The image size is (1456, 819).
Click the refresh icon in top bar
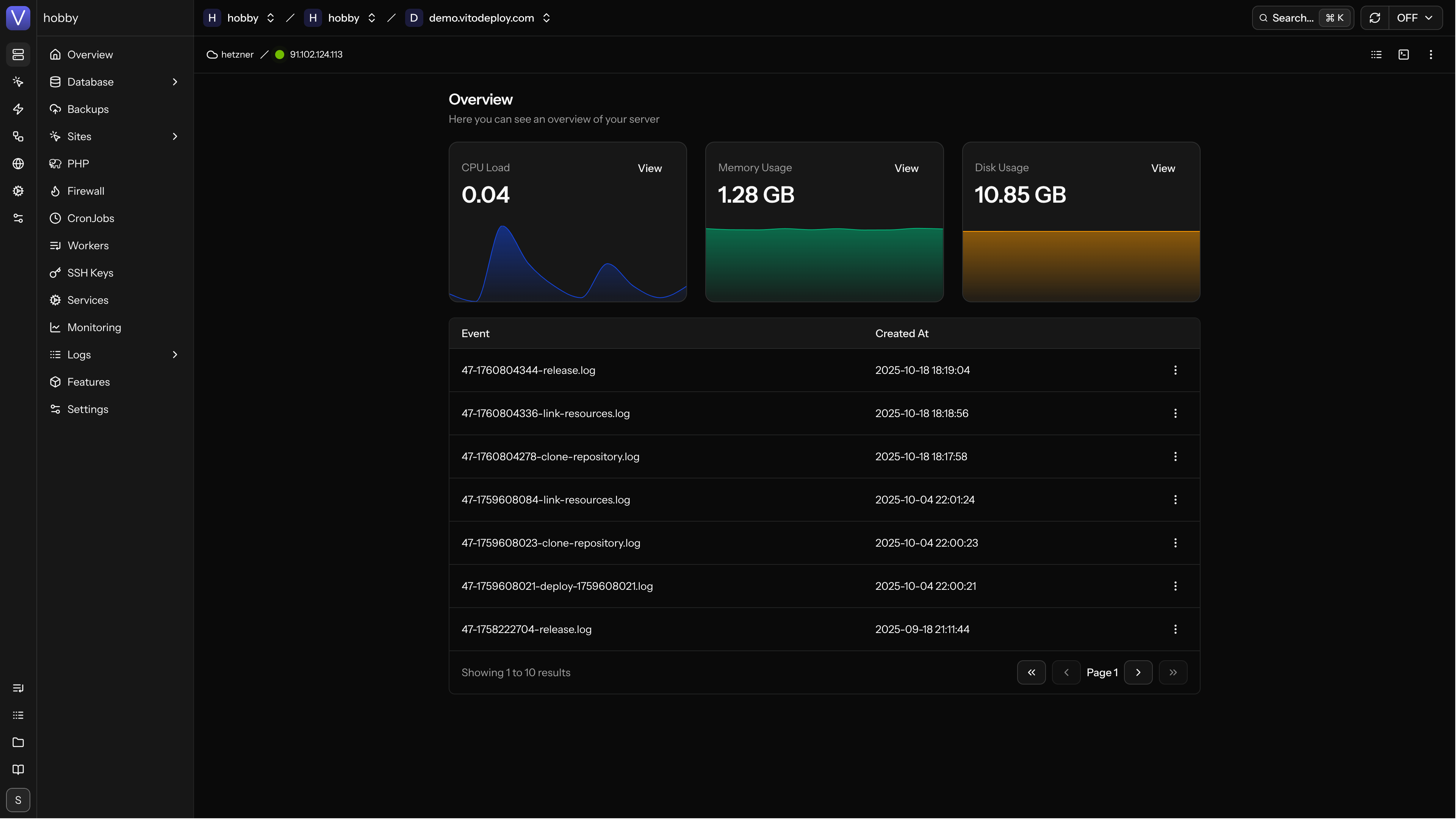point(1375,18)
